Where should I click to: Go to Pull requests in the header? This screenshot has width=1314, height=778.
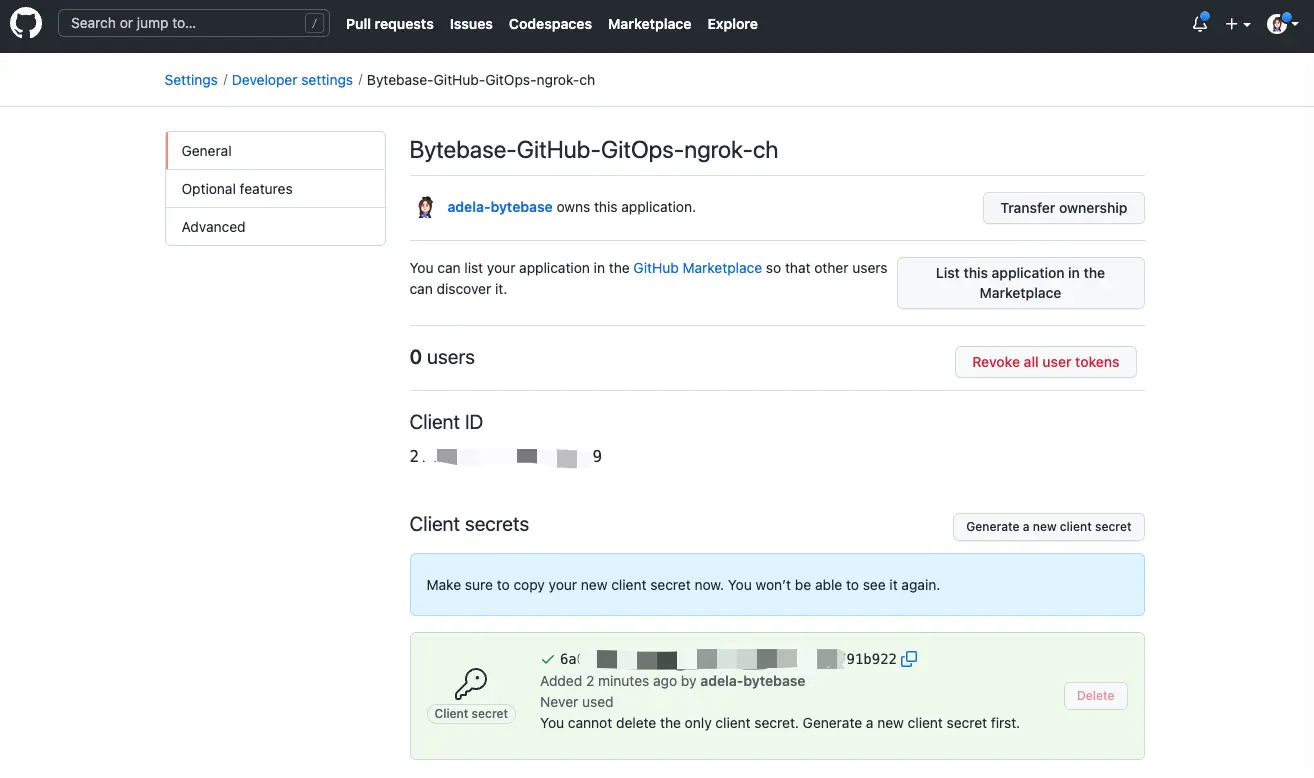pos(389,24)
